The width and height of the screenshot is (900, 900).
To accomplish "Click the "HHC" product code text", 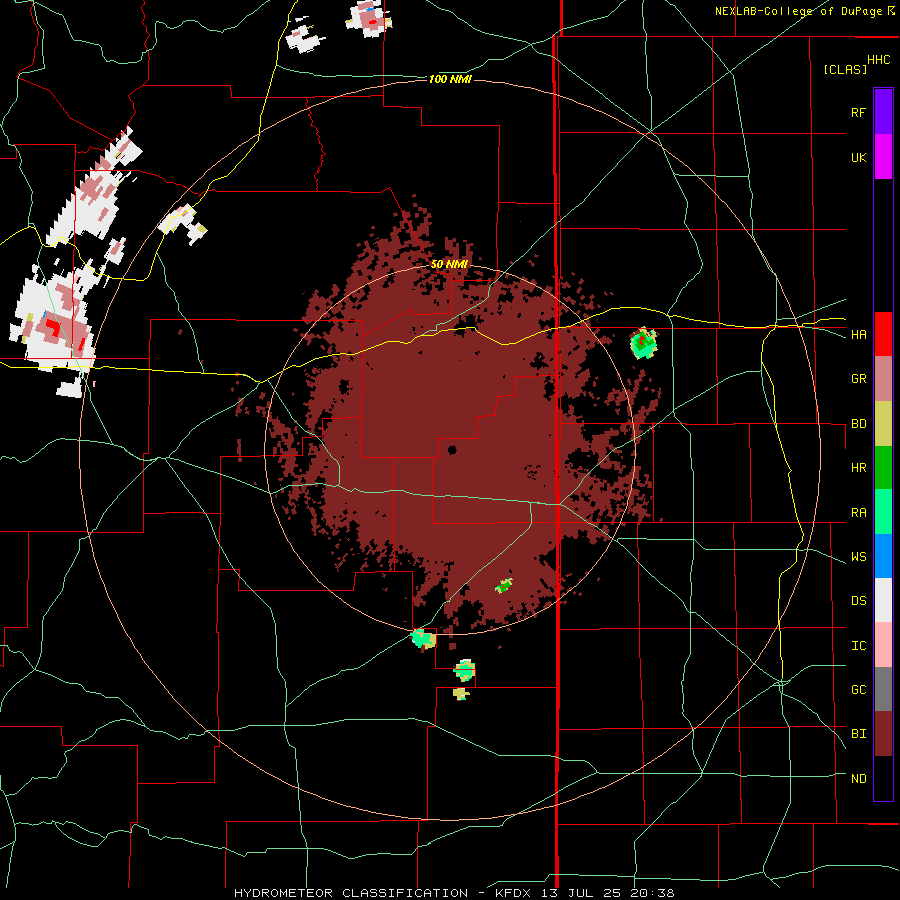I will [879, 60].
